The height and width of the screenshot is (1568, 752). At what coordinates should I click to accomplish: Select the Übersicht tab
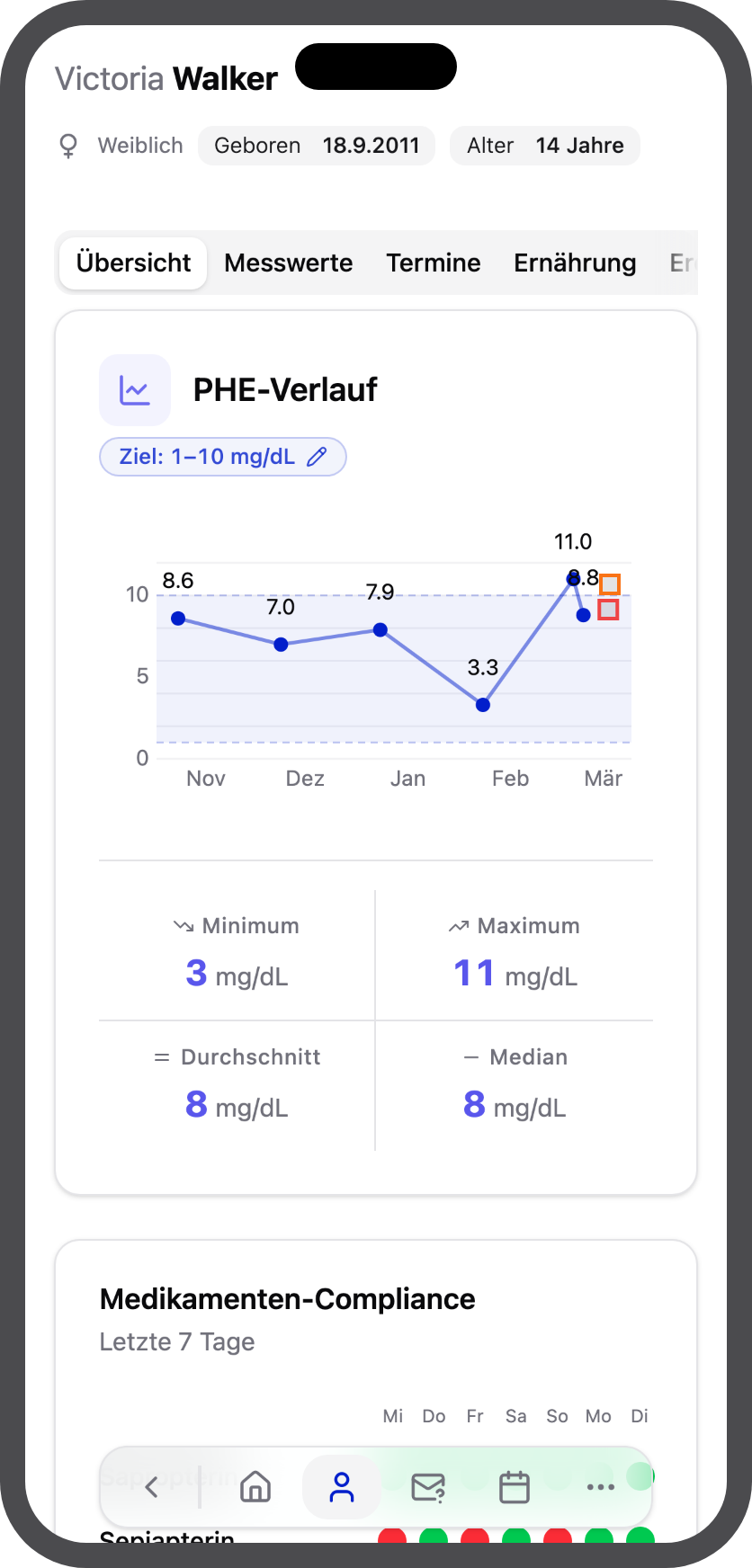pyautogui.click(x=134, y=263)
